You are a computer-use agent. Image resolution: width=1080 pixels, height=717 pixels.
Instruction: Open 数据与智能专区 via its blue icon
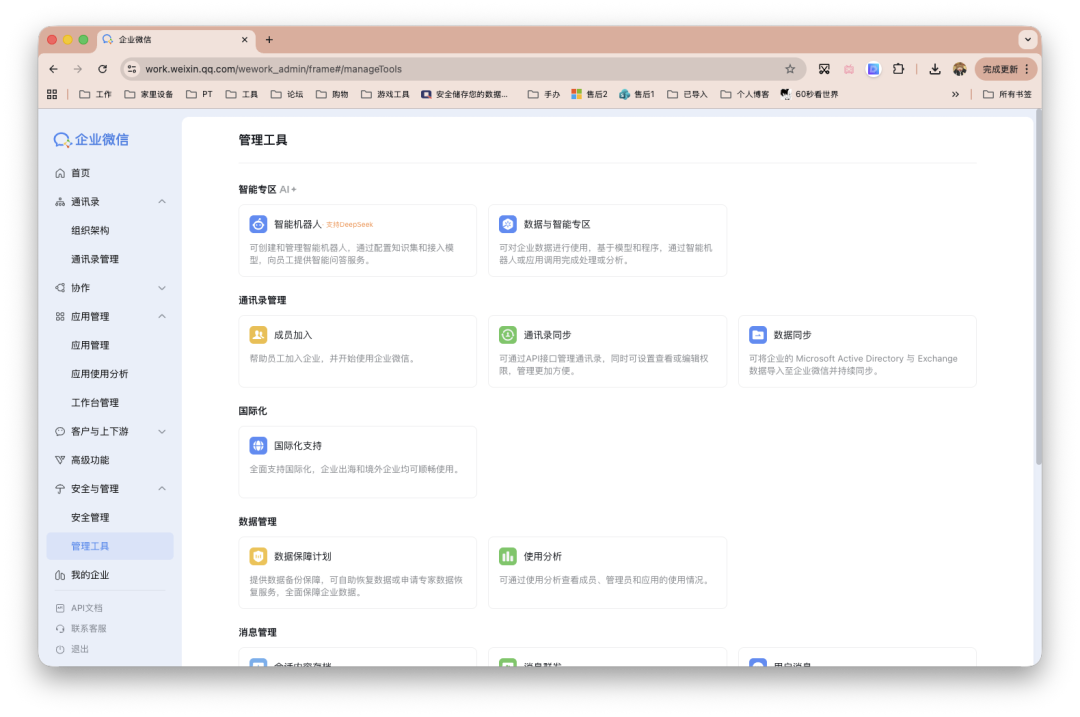pyautogui.click(x=508, y=224)
